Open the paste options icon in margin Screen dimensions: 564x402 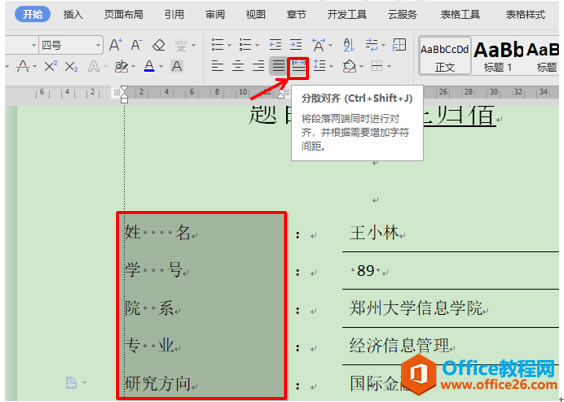click(72, 383)
